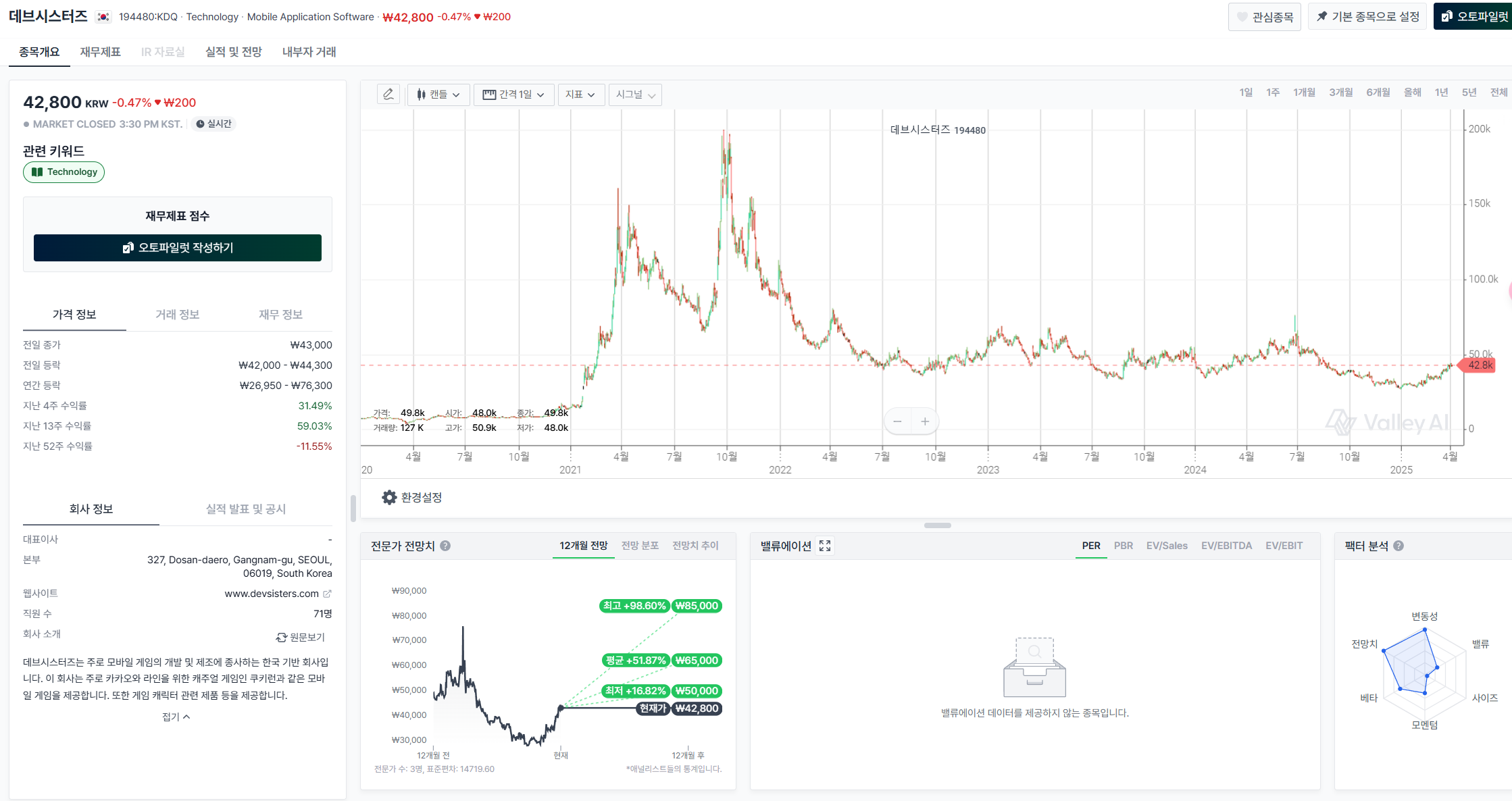
Task: Collapse company description with 접기
Action: click(176, 717)
